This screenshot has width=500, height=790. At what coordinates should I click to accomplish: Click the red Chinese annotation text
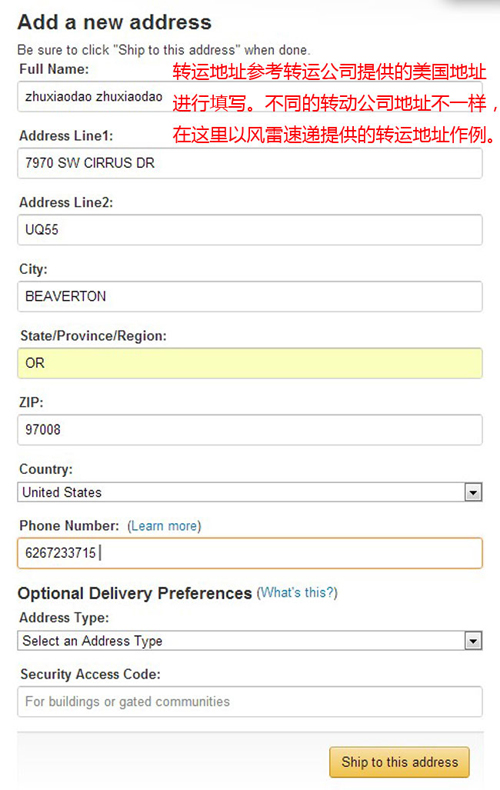click(335, 103)
